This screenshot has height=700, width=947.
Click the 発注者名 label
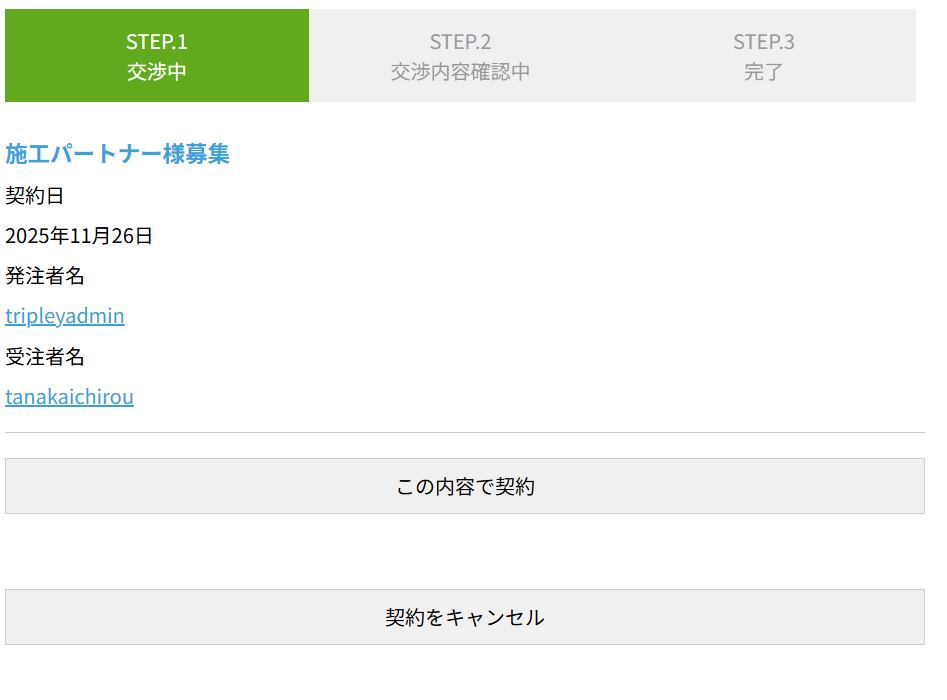[45, 276]
